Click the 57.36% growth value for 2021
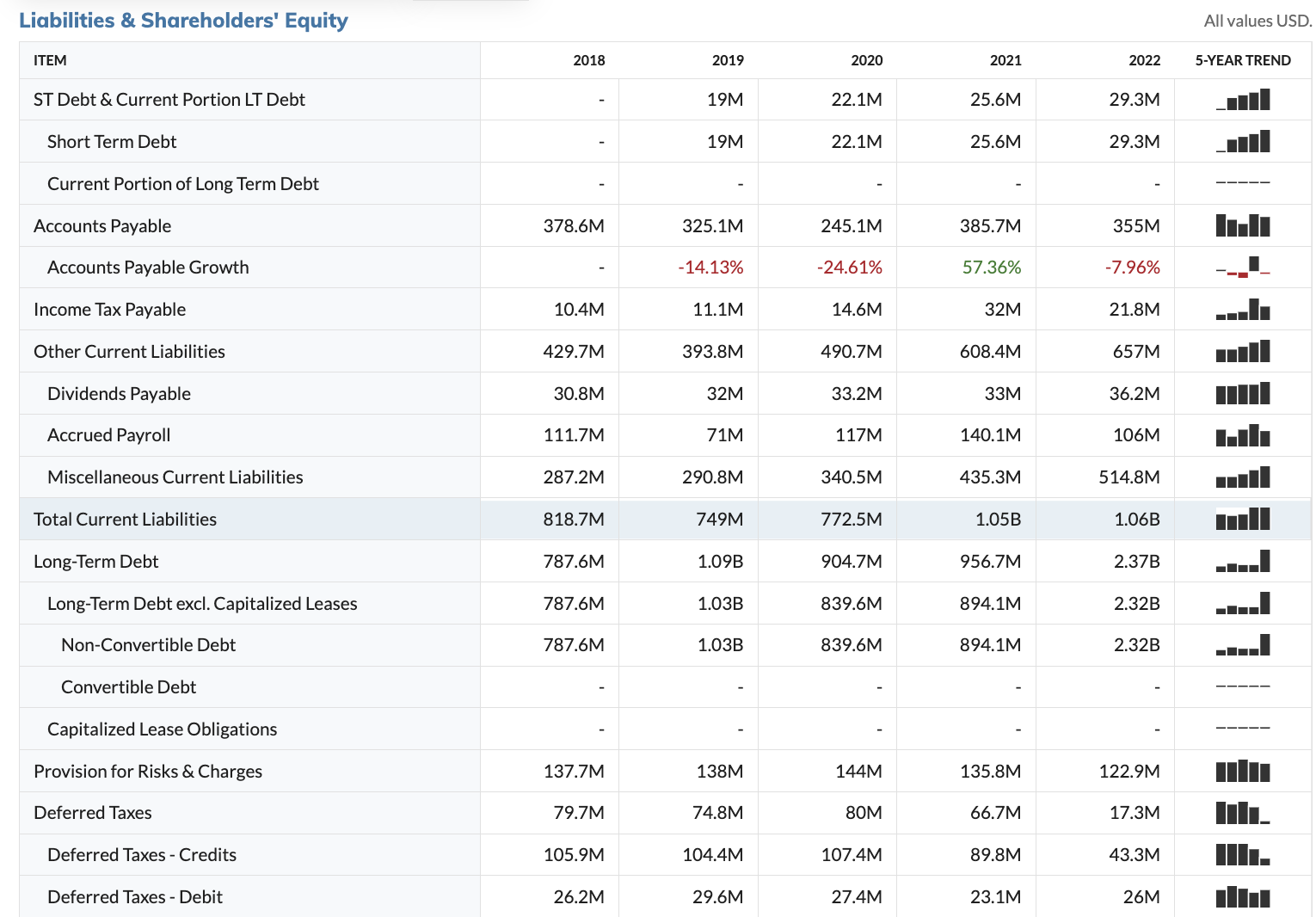 [992, 268]
